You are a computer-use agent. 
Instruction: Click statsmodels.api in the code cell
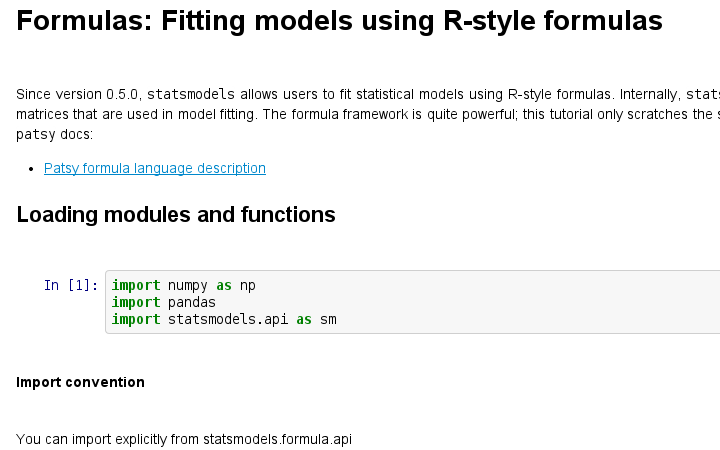coord(228,319)
